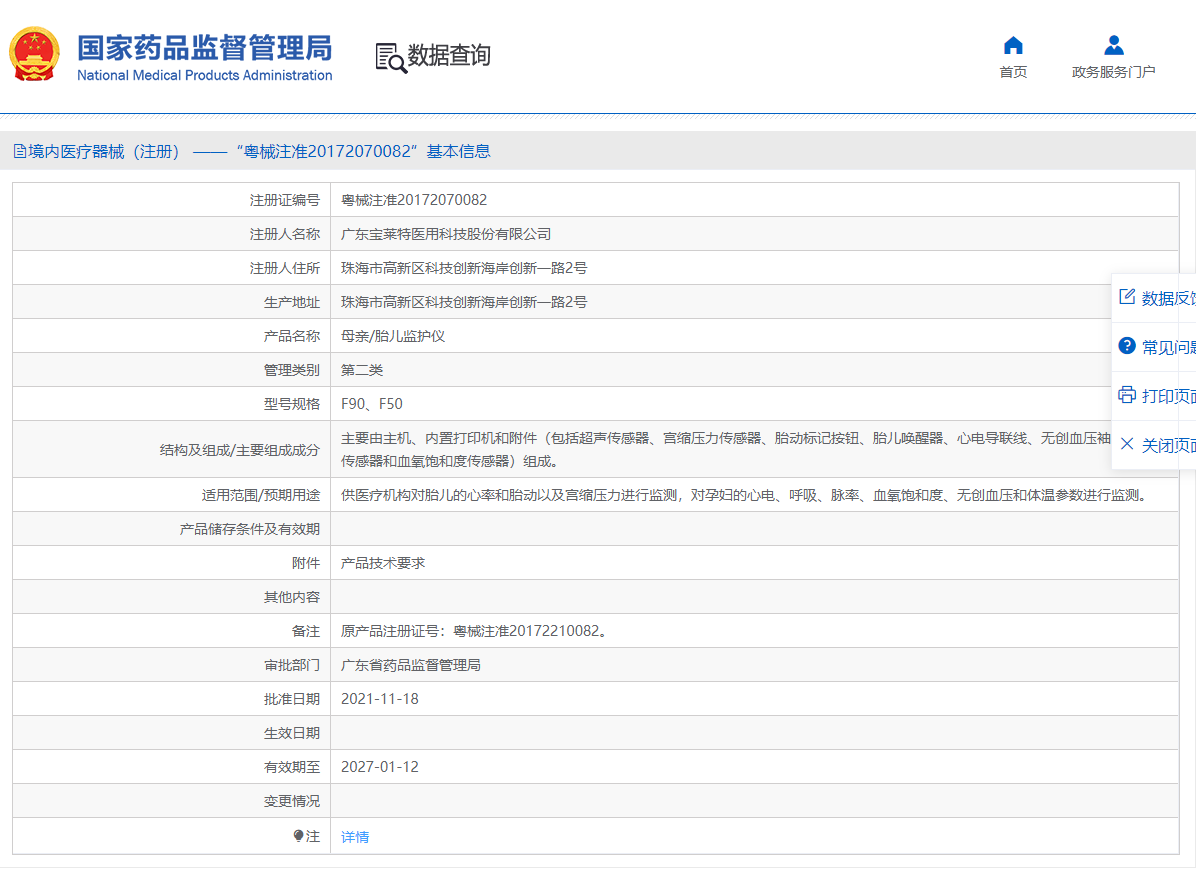Click the 注册人名称 label
Screen dimensions: 1196x869
coord(285,234)
